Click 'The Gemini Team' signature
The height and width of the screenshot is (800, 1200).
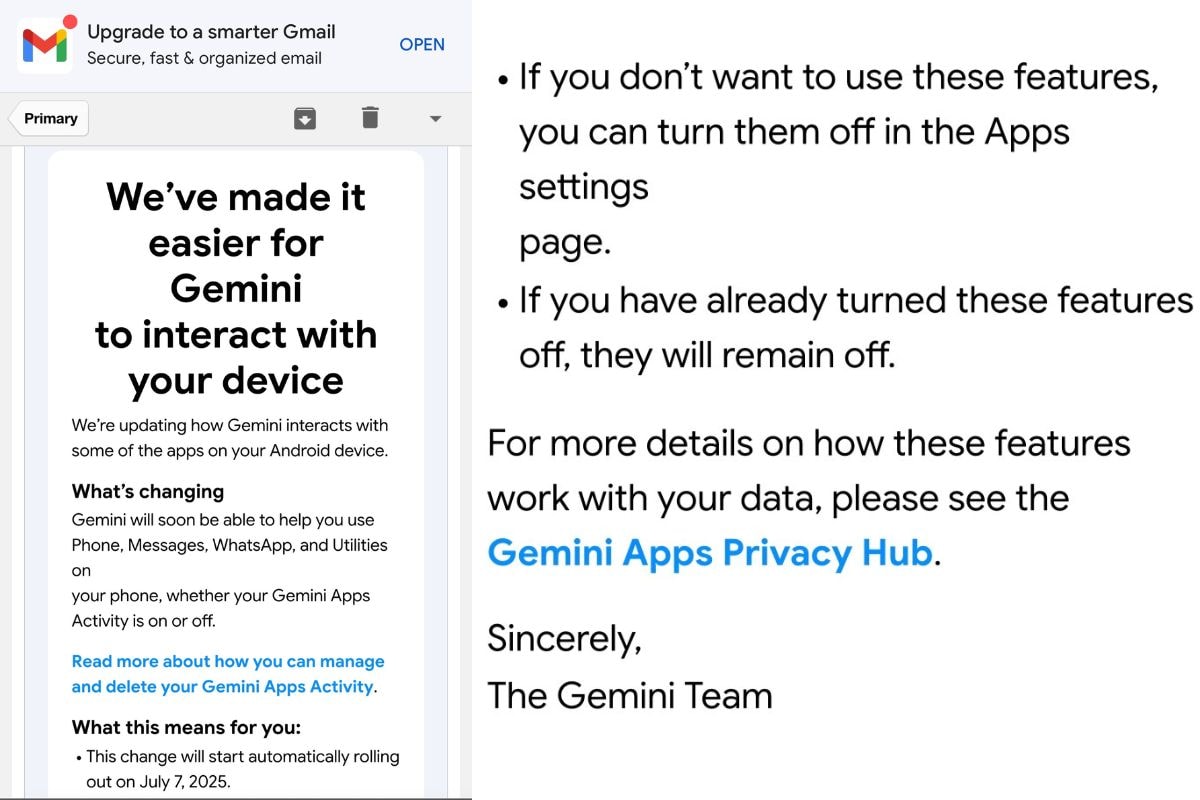point(629,695)
